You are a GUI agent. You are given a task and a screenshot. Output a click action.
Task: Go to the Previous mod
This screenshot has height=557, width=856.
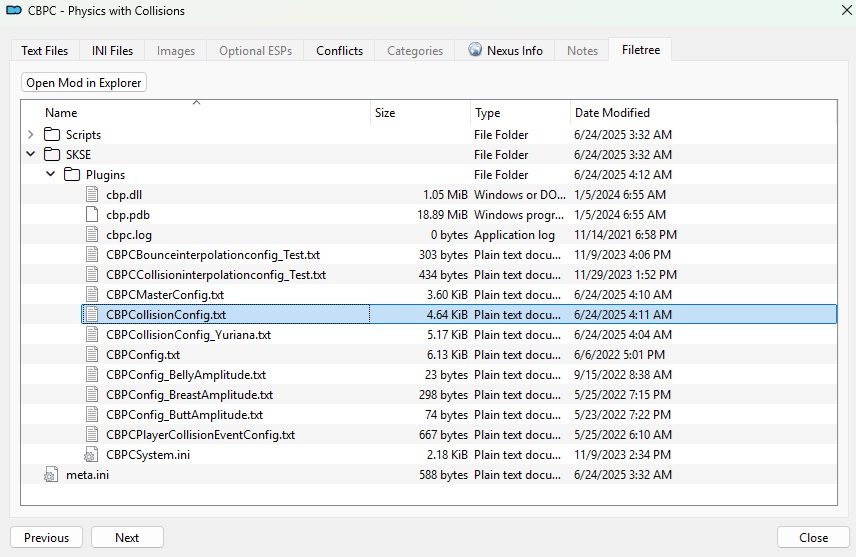(x=46, y=537)
